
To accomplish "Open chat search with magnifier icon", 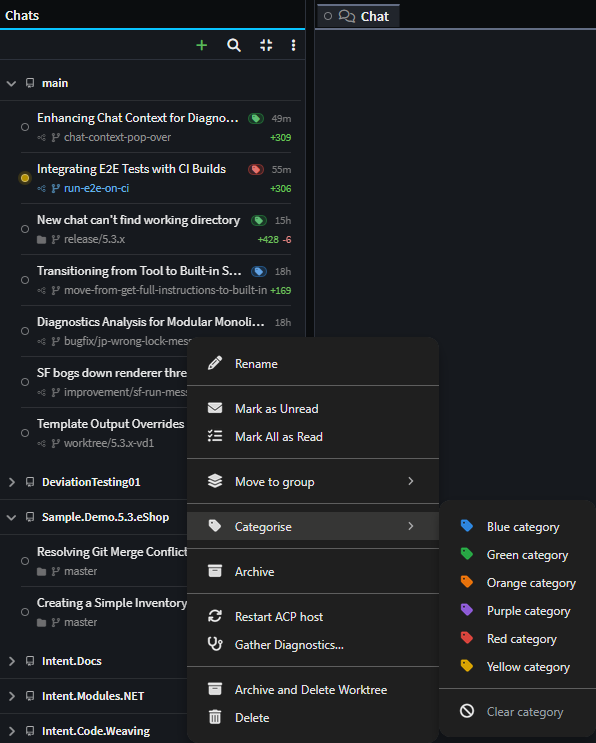I will point(234,45).
